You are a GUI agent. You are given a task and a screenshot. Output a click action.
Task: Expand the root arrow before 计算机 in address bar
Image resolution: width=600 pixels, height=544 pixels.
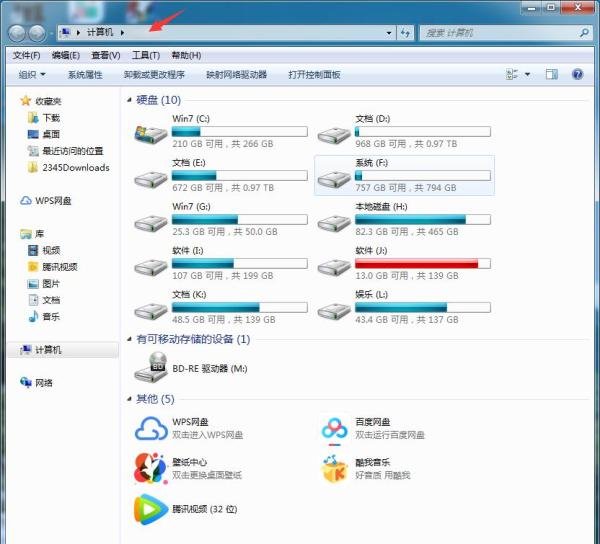(x=78, y=33)
